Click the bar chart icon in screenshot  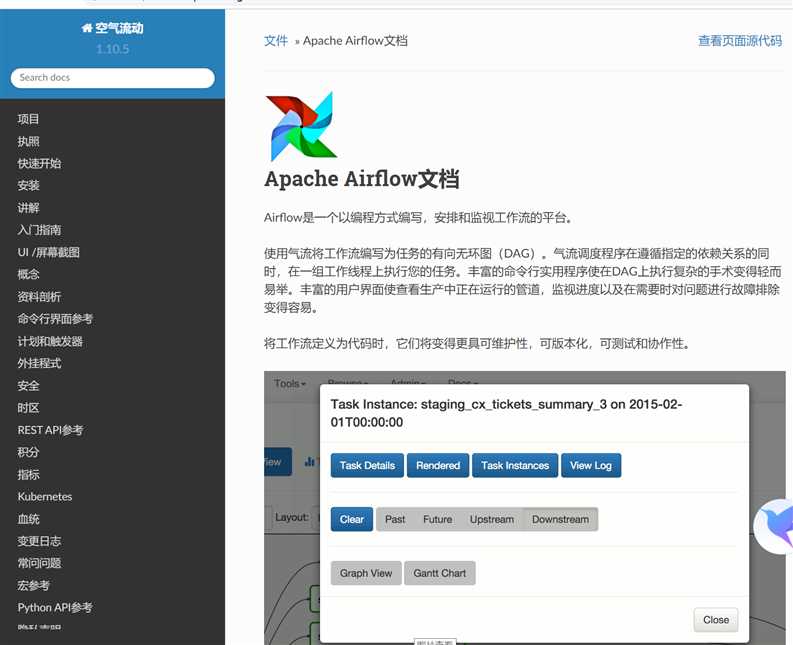310,461
